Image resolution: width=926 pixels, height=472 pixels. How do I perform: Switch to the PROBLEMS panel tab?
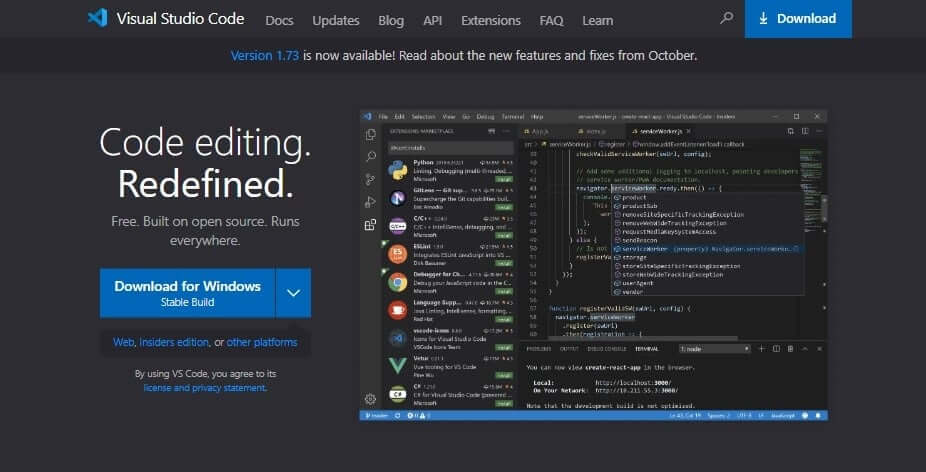tap(539, 349)
